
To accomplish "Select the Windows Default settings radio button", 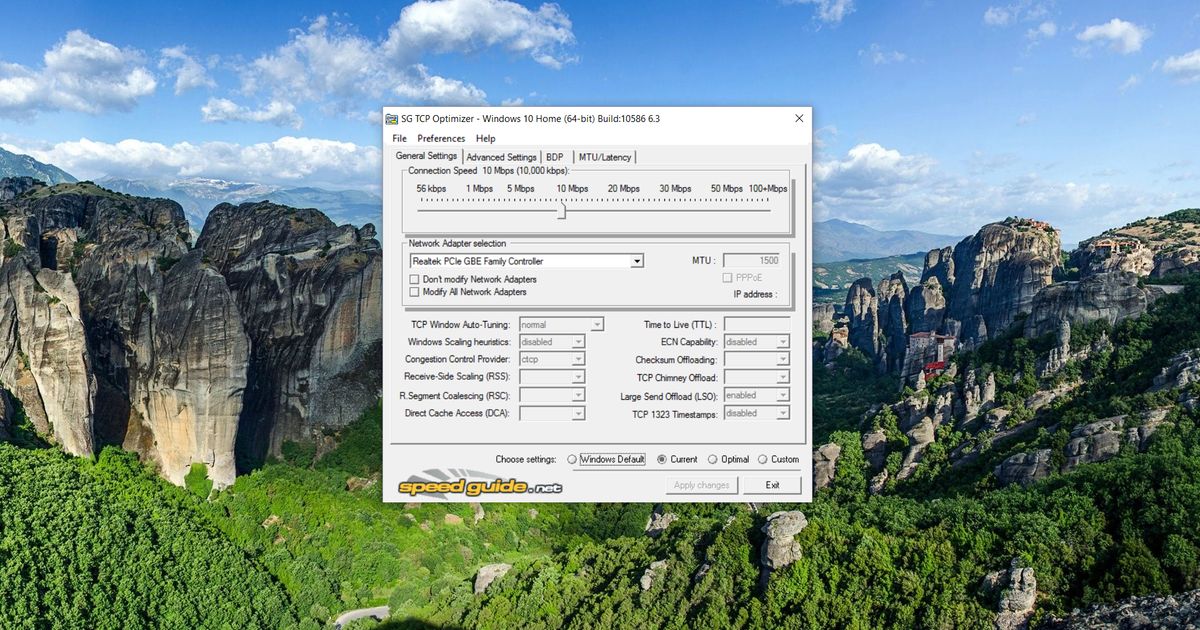I will pos(571,459).
